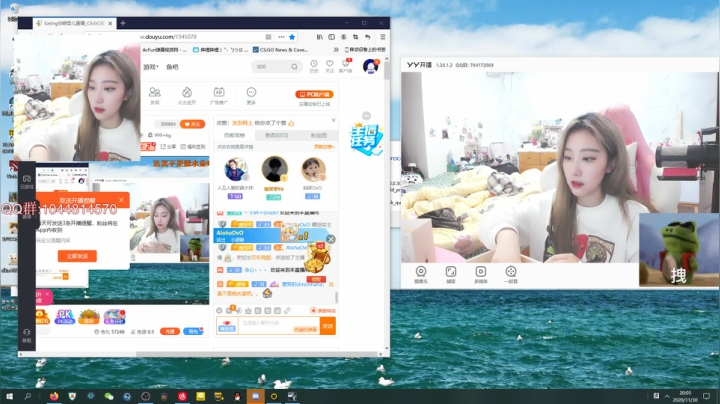Viewport: 720px width, 404px height.
Task: Click the search magnifier in Douyu search box
Action: 294,67
